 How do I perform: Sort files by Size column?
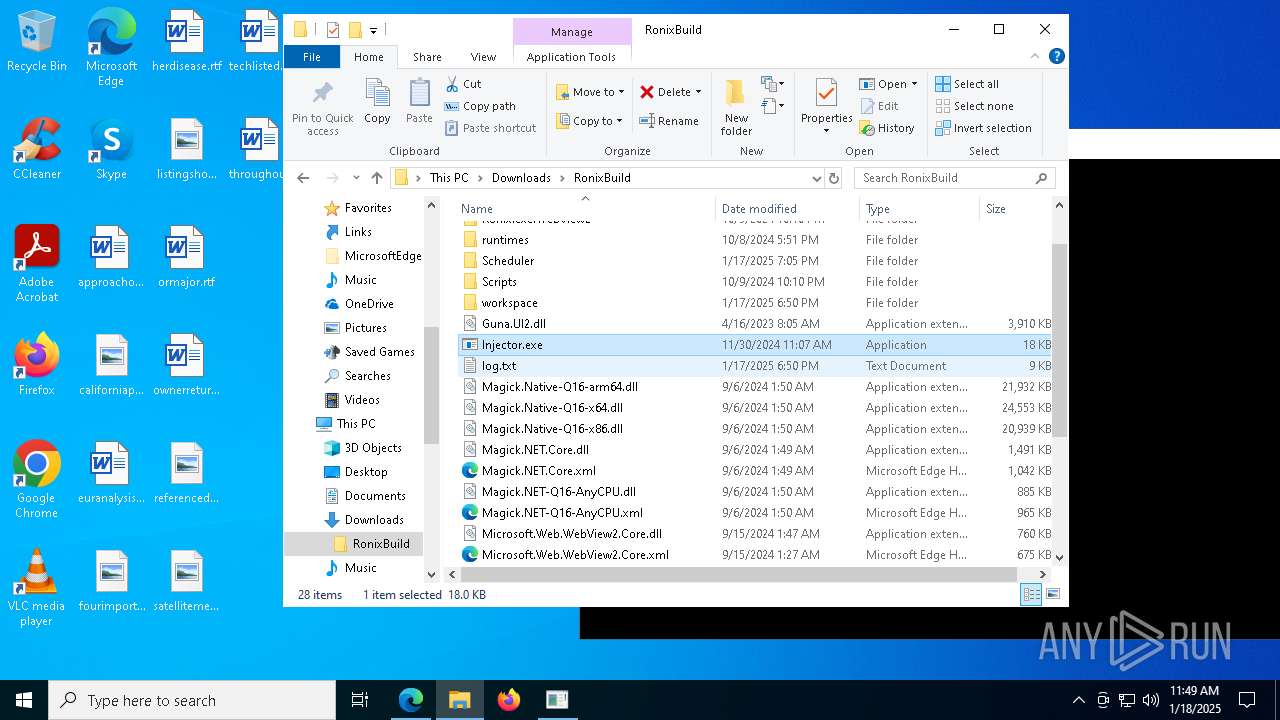[1015, 209]
